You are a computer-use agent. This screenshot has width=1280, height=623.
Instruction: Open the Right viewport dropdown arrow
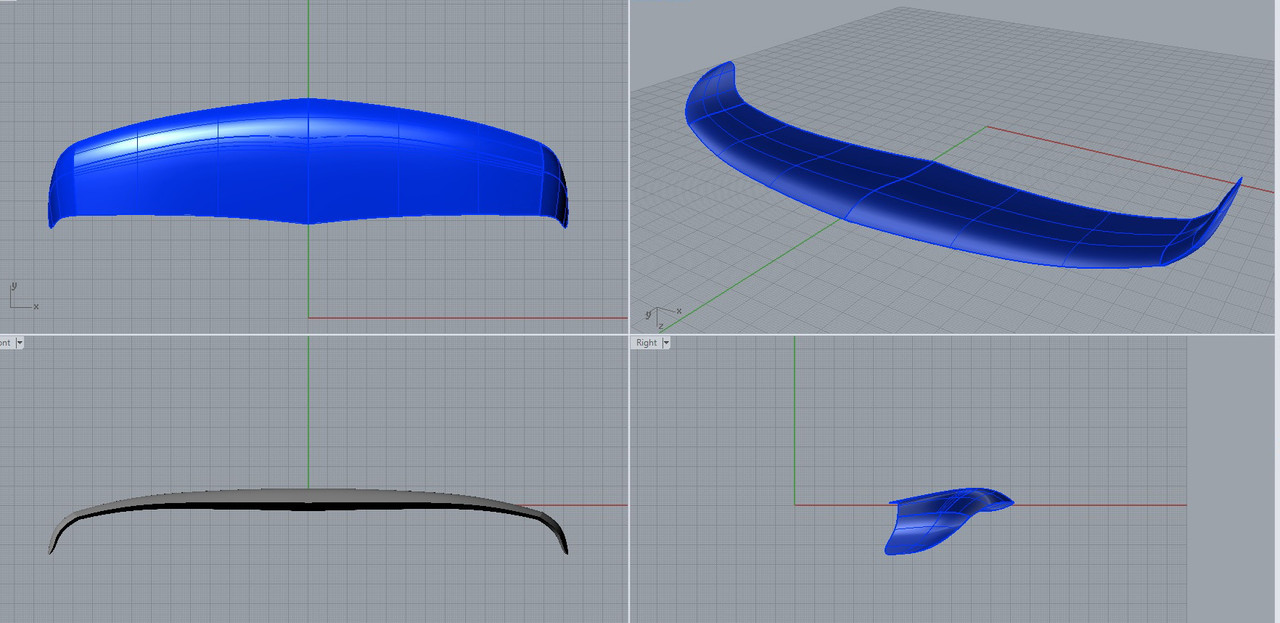point(666,343)
